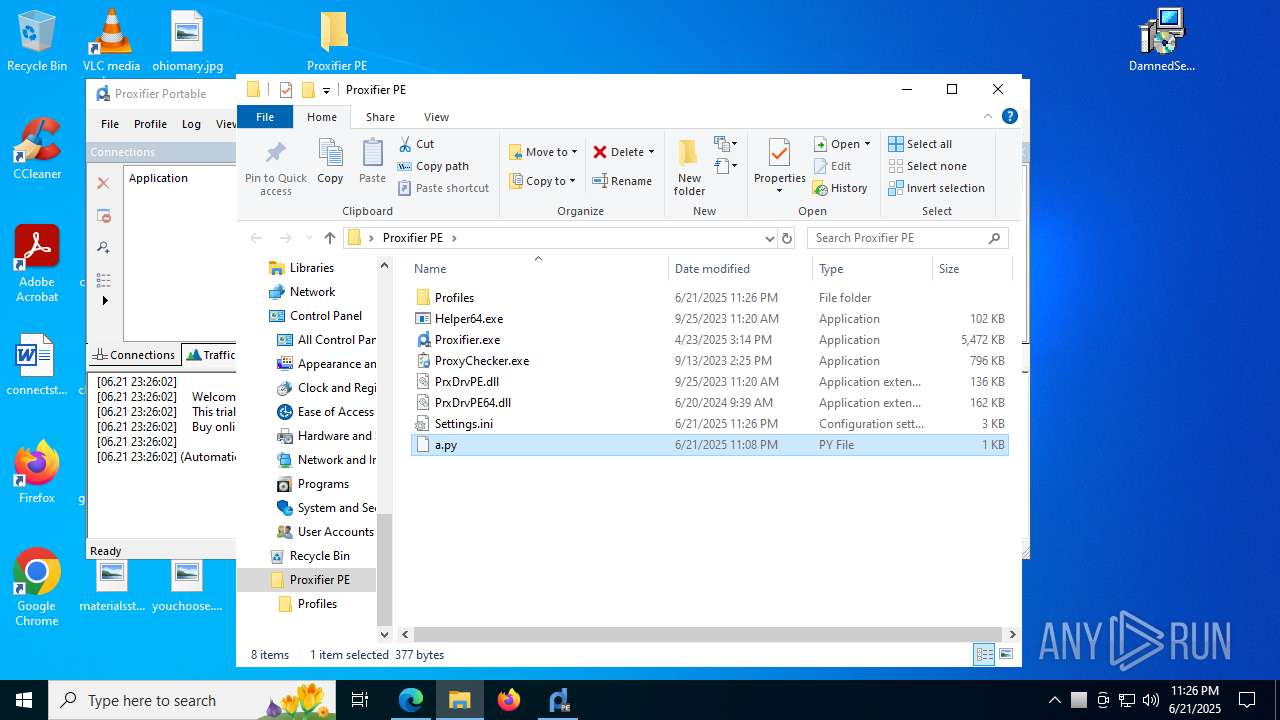
Task: Click the Copy ribbon icon
Action: [330, 161]
